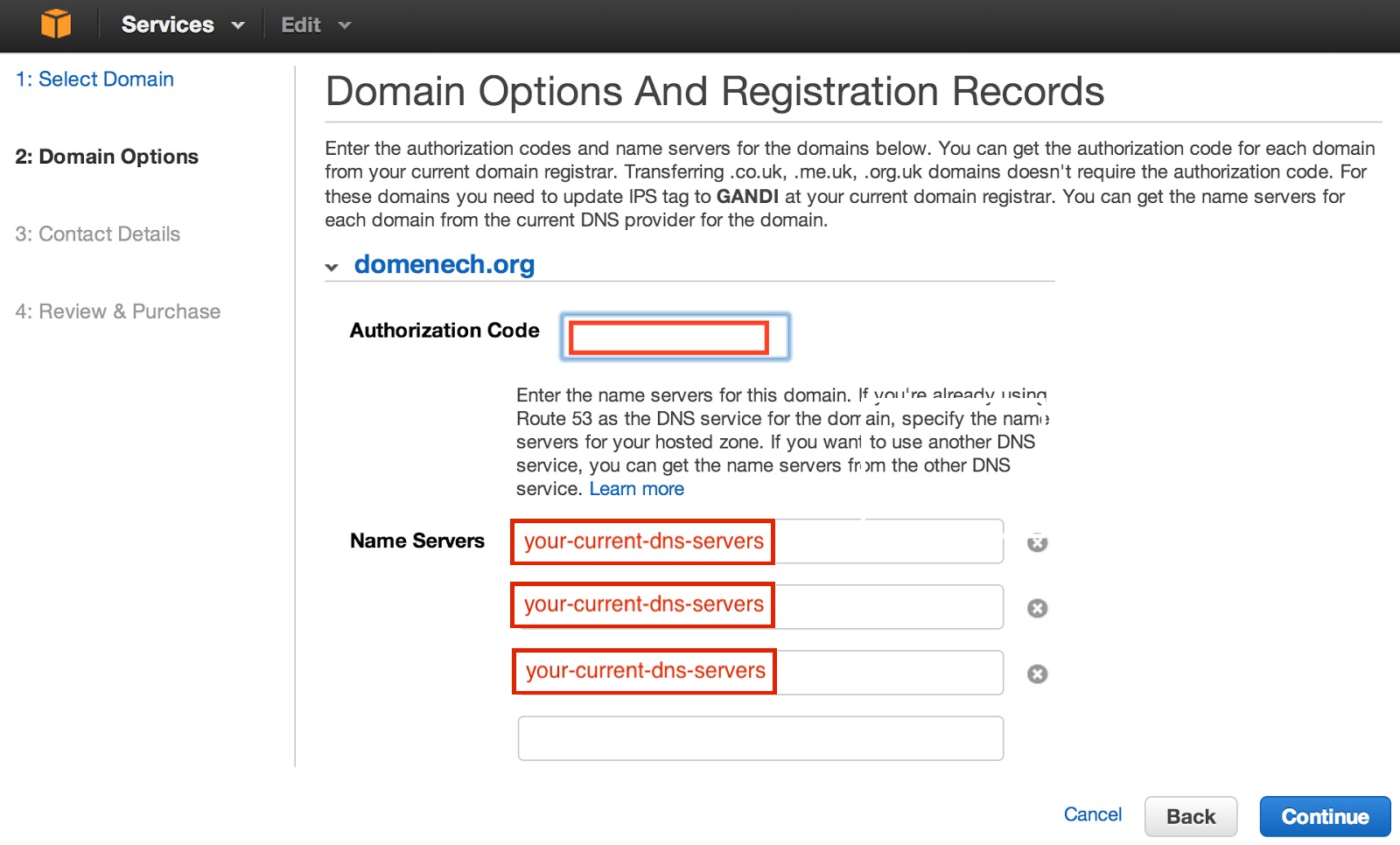
Task: Open the Edit menu
Action: point(300,24)
